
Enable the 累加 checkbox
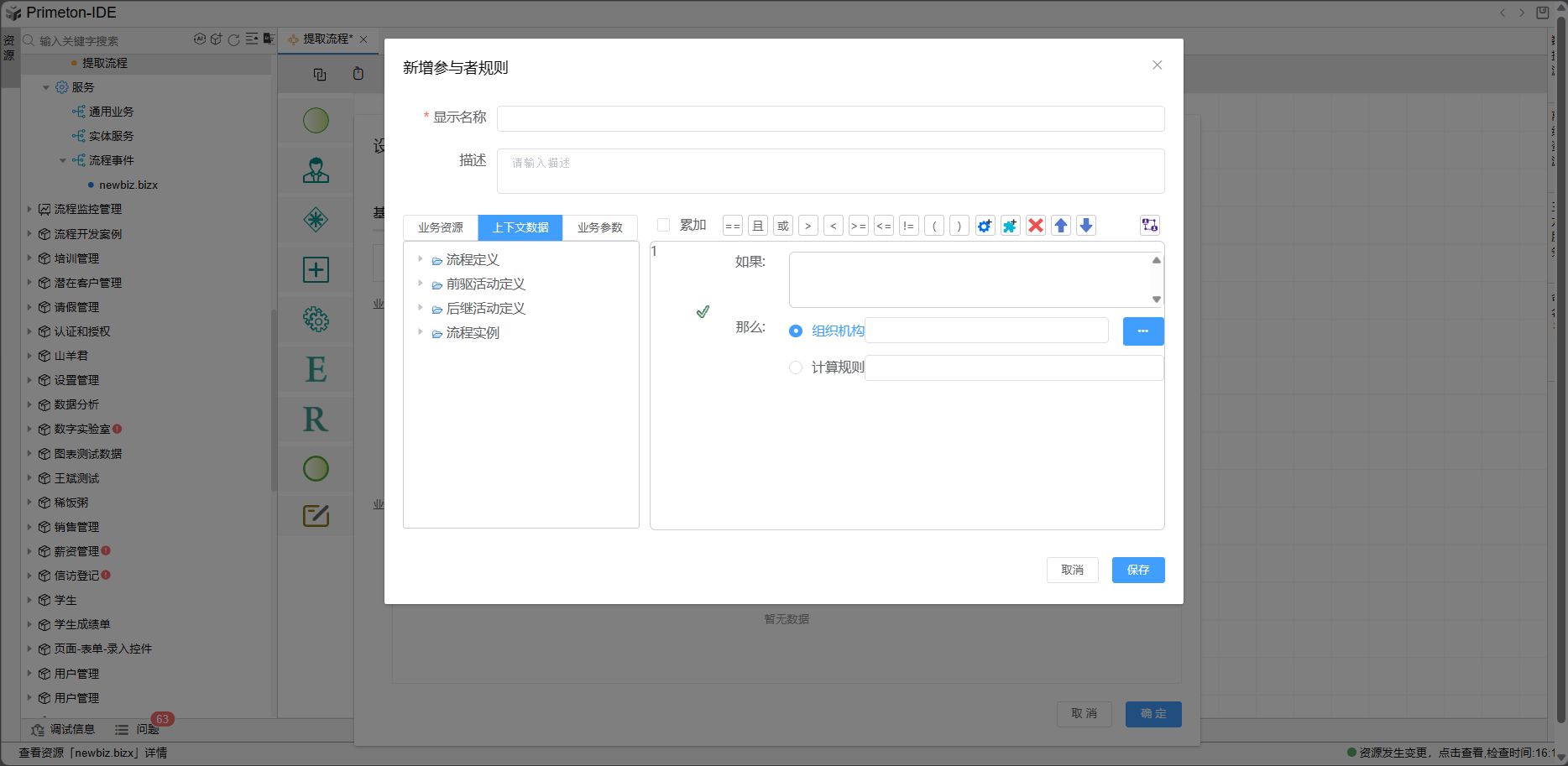(663, 225)
